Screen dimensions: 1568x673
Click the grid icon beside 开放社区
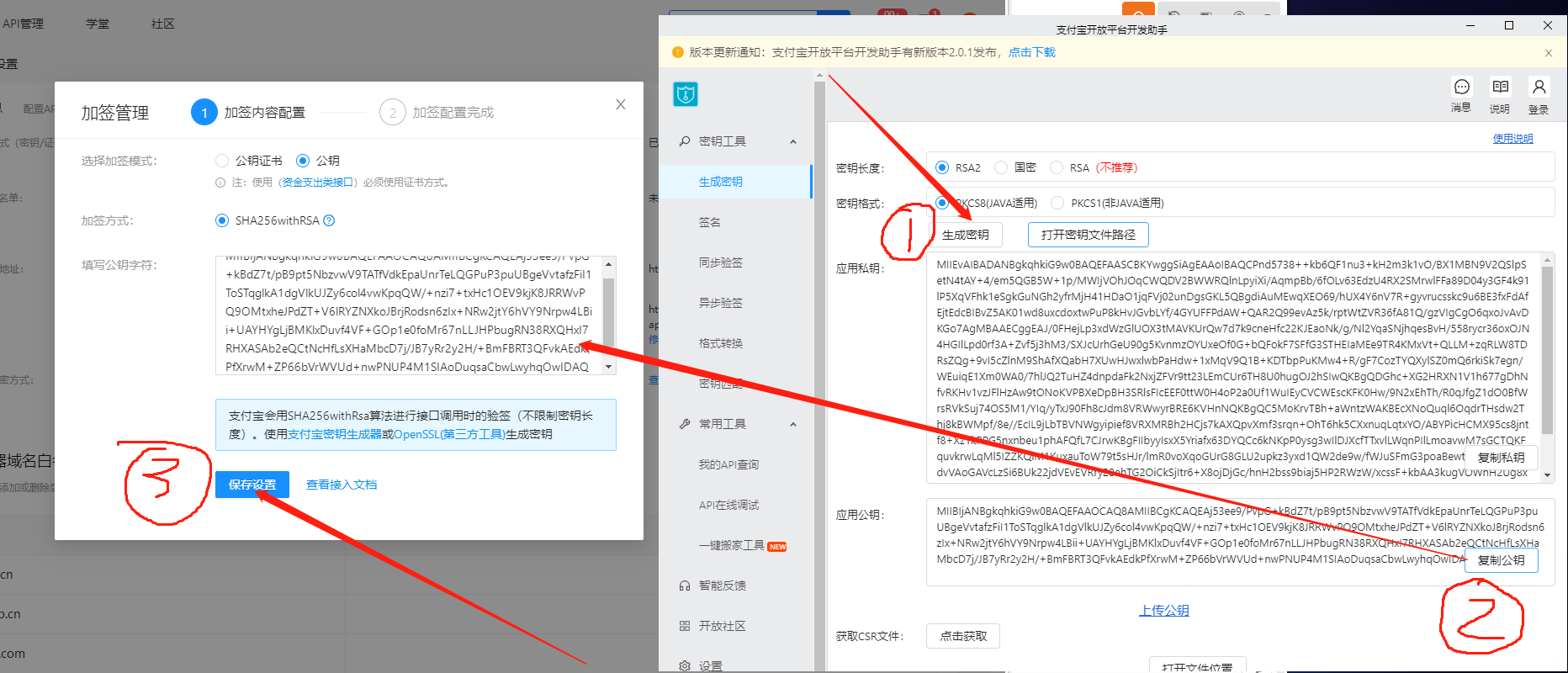coord(685,626)
